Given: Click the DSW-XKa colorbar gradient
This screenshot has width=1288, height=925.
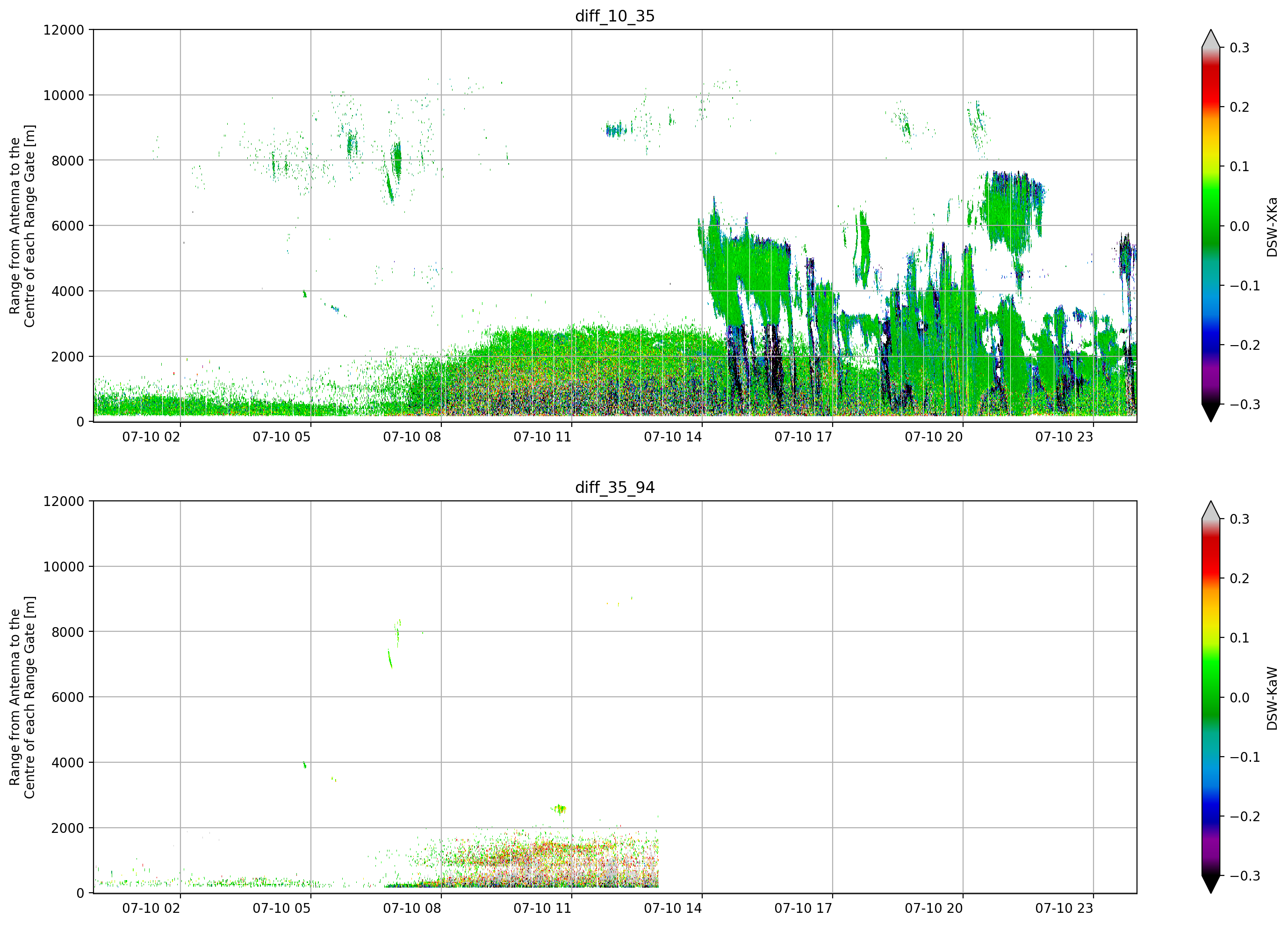Looking at the screenshot, I should pyautogui.click(x=1211, y=225).
